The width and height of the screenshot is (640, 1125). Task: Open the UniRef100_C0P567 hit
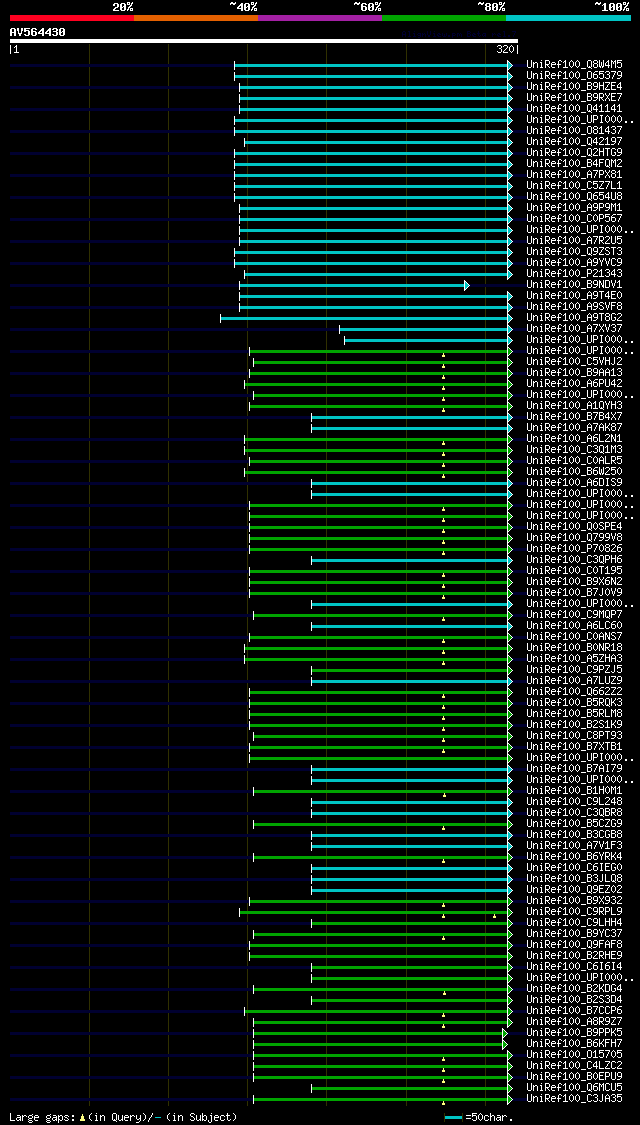(574, 219)
